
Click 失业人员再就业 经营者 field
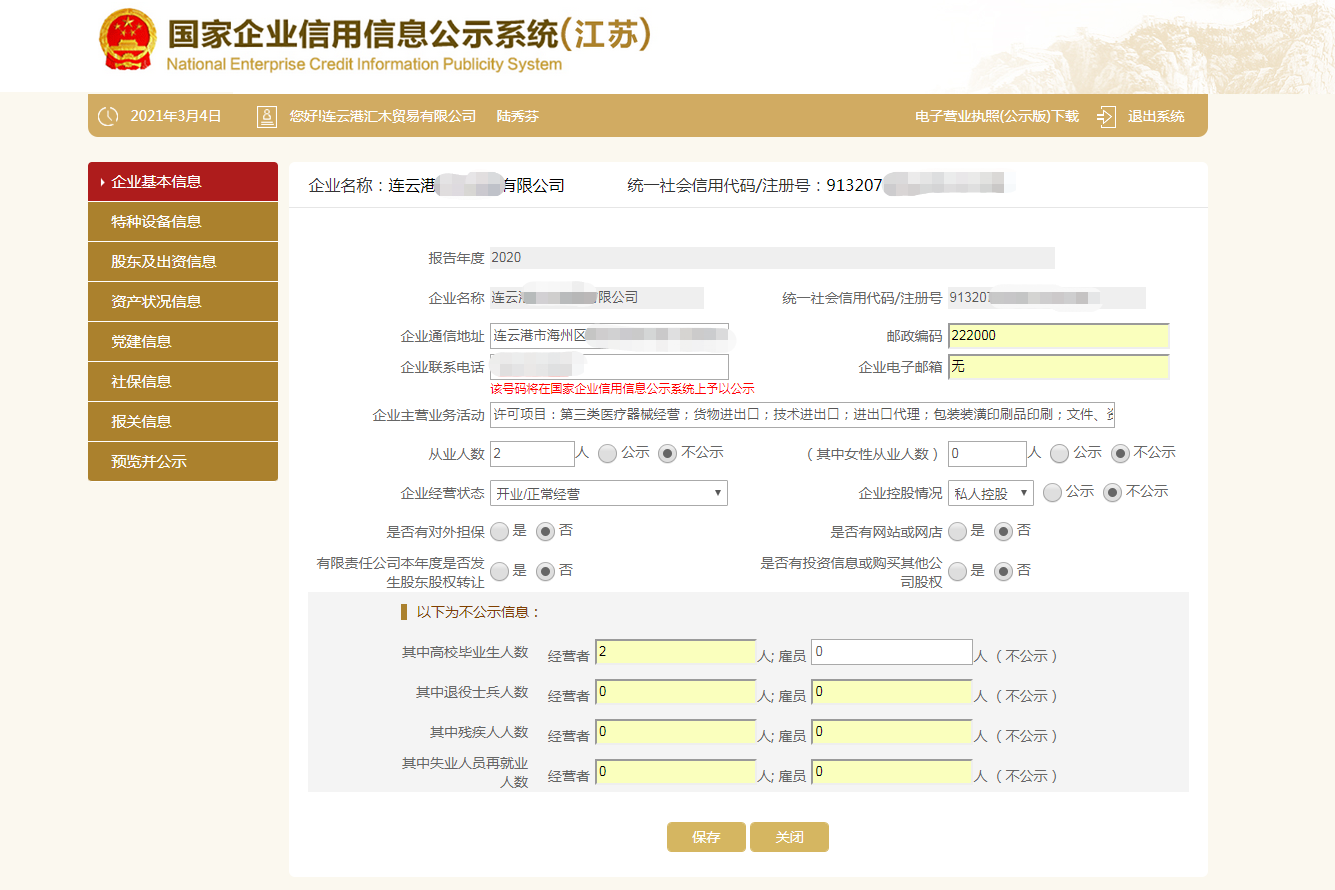[x=675, y=772]
